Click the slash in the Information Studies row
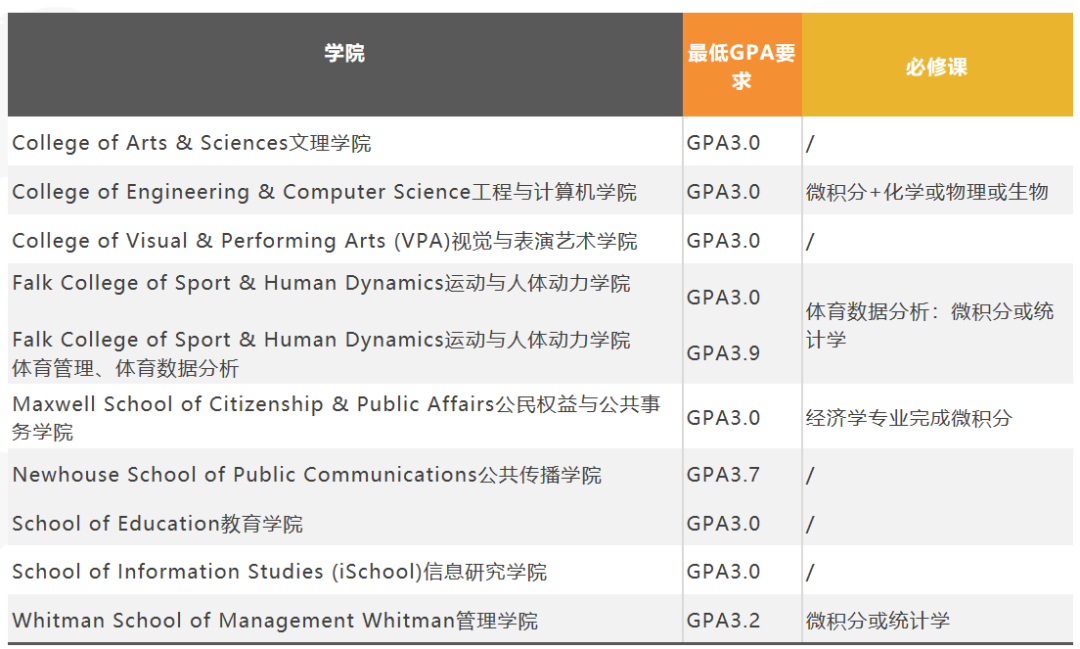Viewport: 1080px width, 649px height. click(810, 573)
